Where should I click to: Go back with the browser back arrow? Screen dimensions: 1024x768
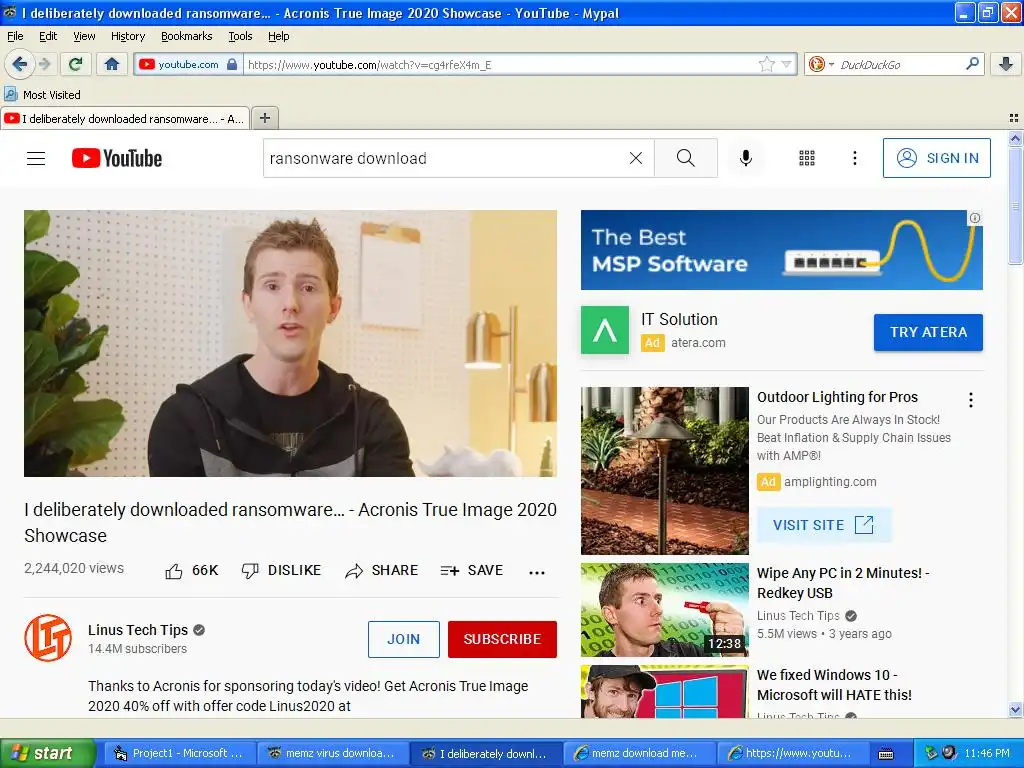click(x=19, y=64)
